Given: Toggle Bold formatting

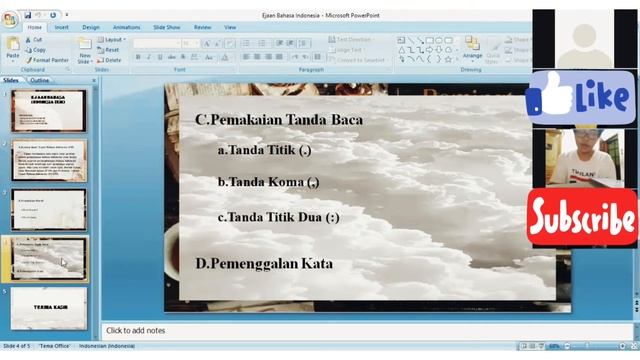Looking at the screenshot, I should point(138,57).
